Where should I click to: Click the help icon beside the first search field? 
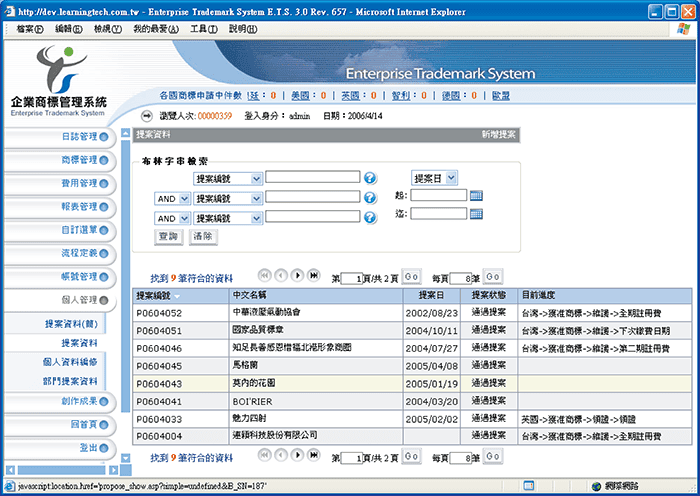pyautogui.click(x=370, y=178)
